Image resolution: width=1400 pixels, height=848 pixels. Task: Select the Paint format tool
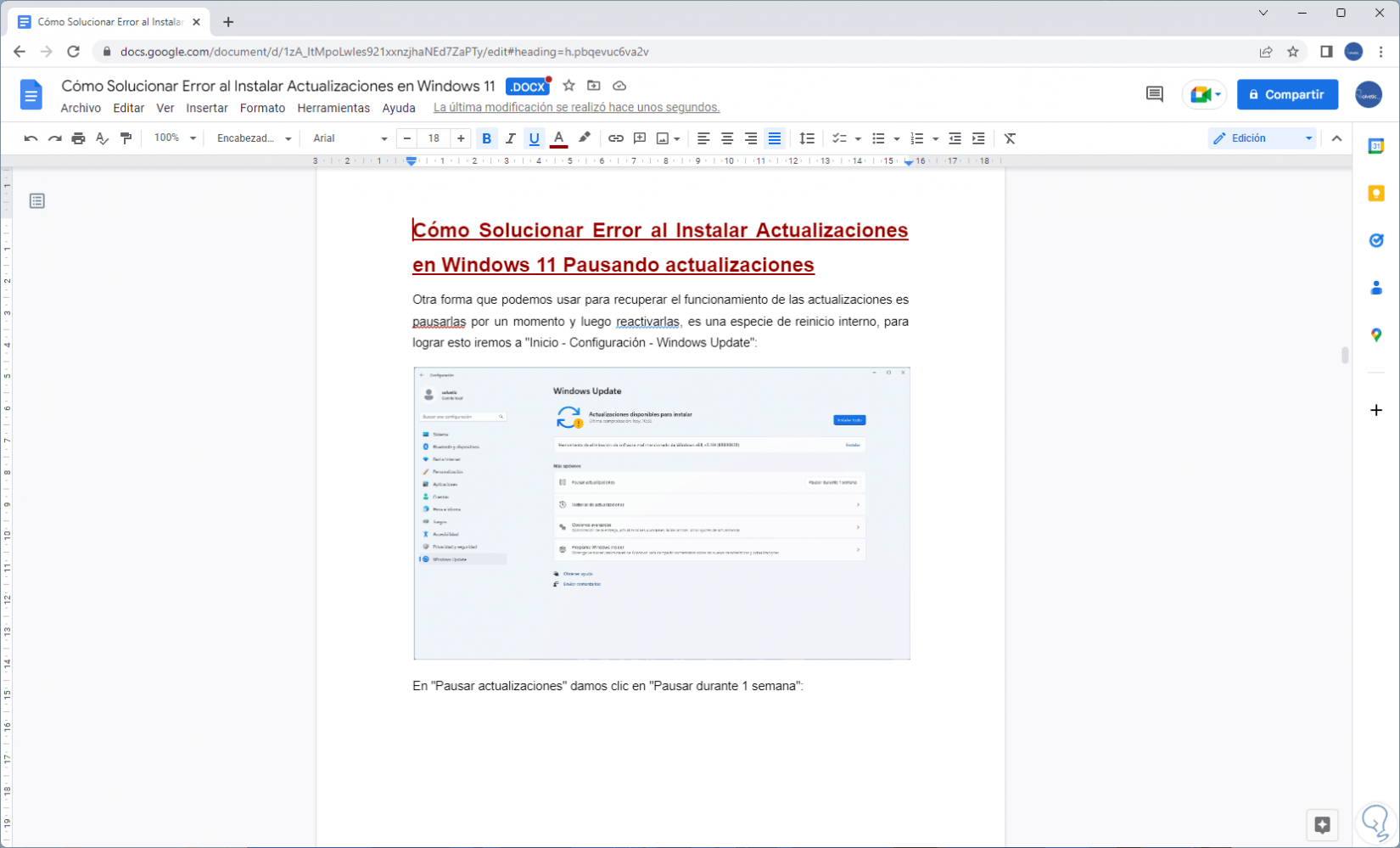126,138
